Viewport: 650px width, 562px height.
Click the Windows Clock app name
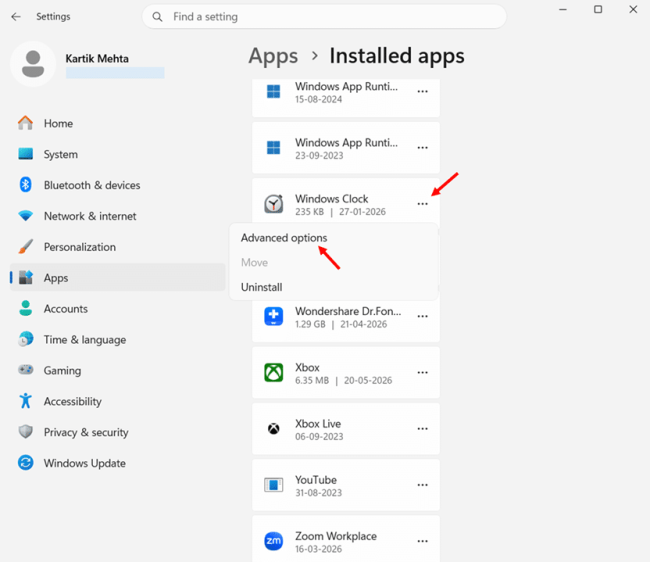coord(332,199)
